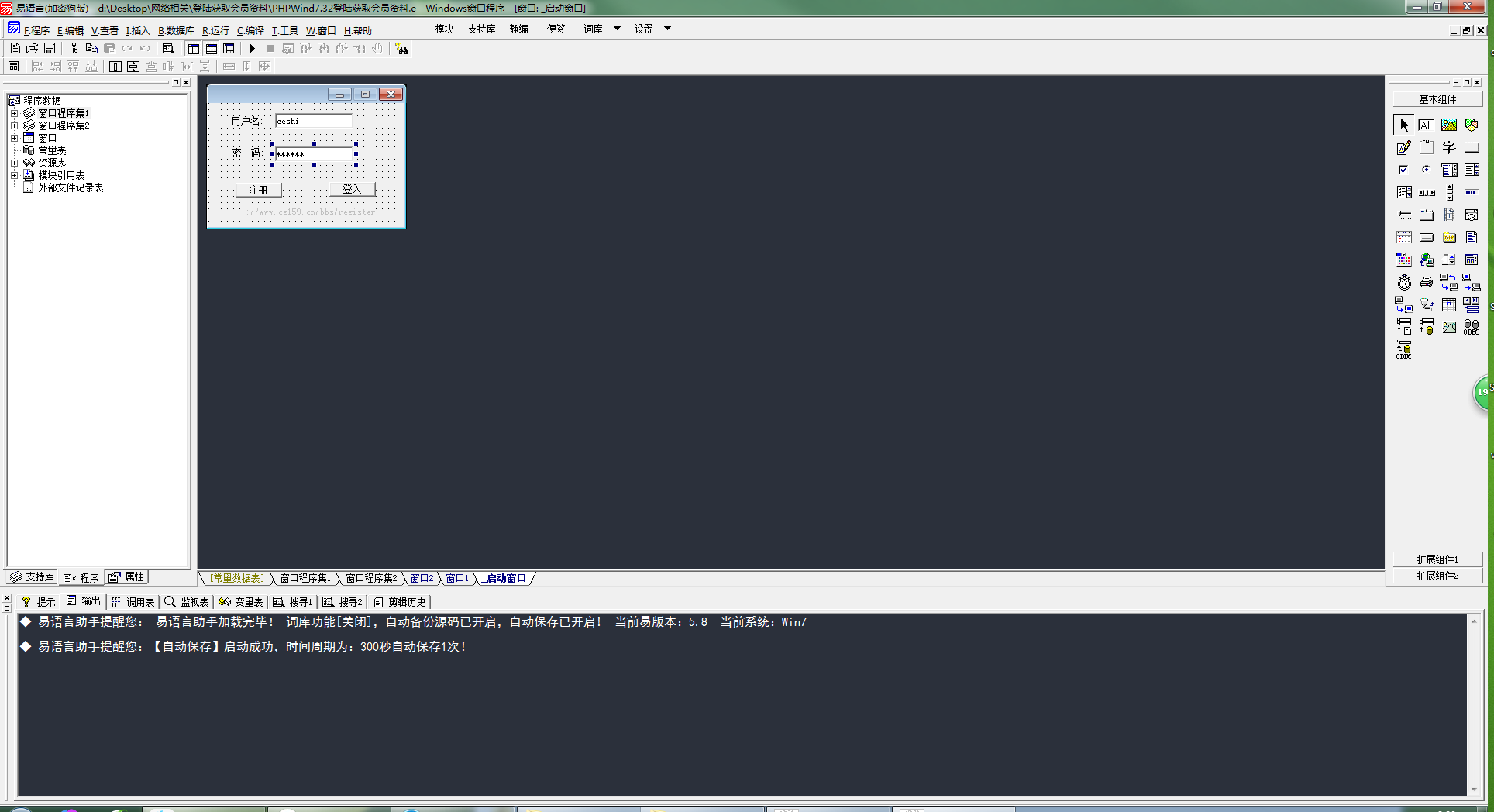Open the 设置 dropdown arrow
This screenshot has height=812, width=1494.
coord(667,29)
